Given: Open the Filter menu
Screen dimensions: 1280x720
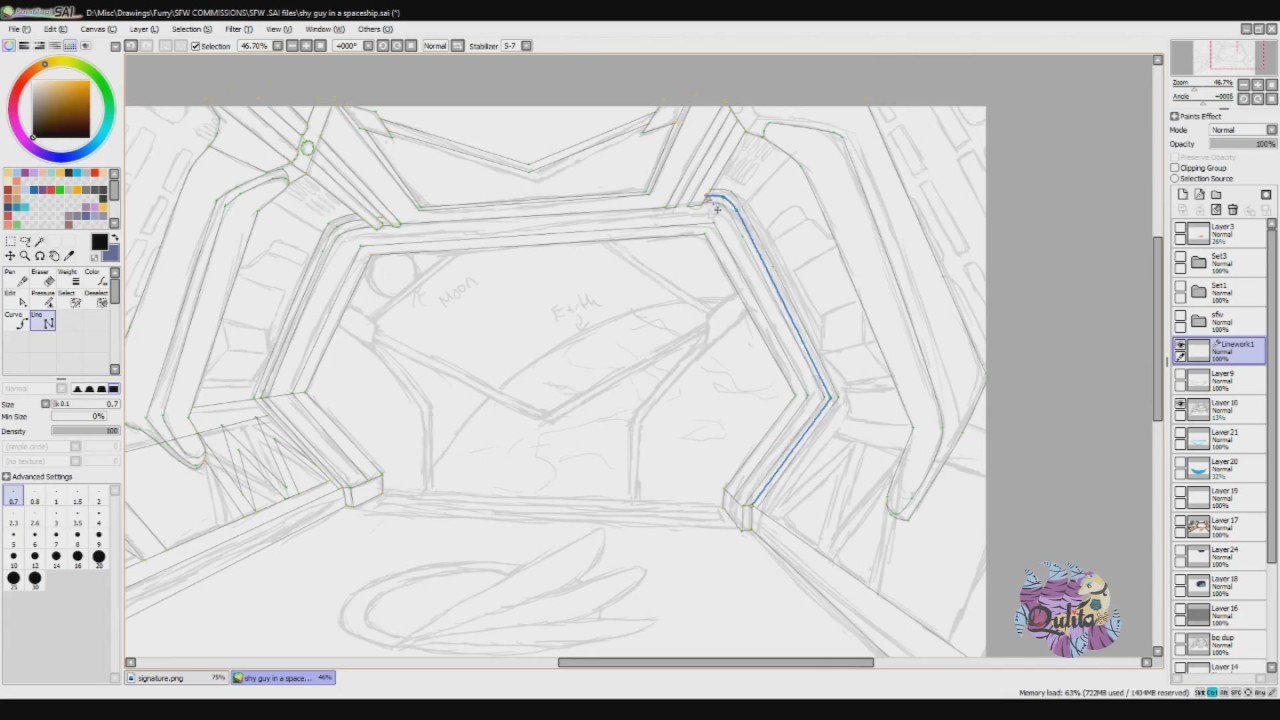Looking at the screenshot, I should coord(238,29).
